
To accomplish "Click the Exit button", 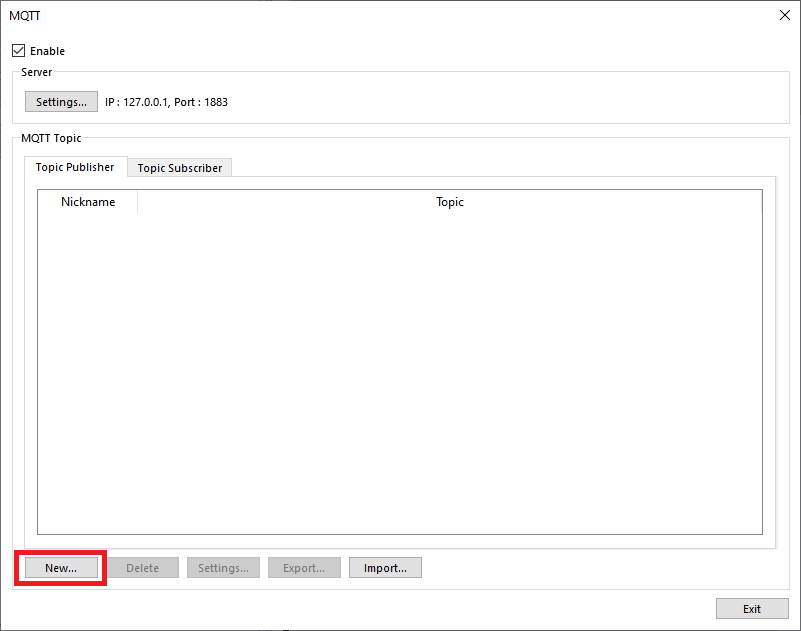I will (x=752, y=609).
